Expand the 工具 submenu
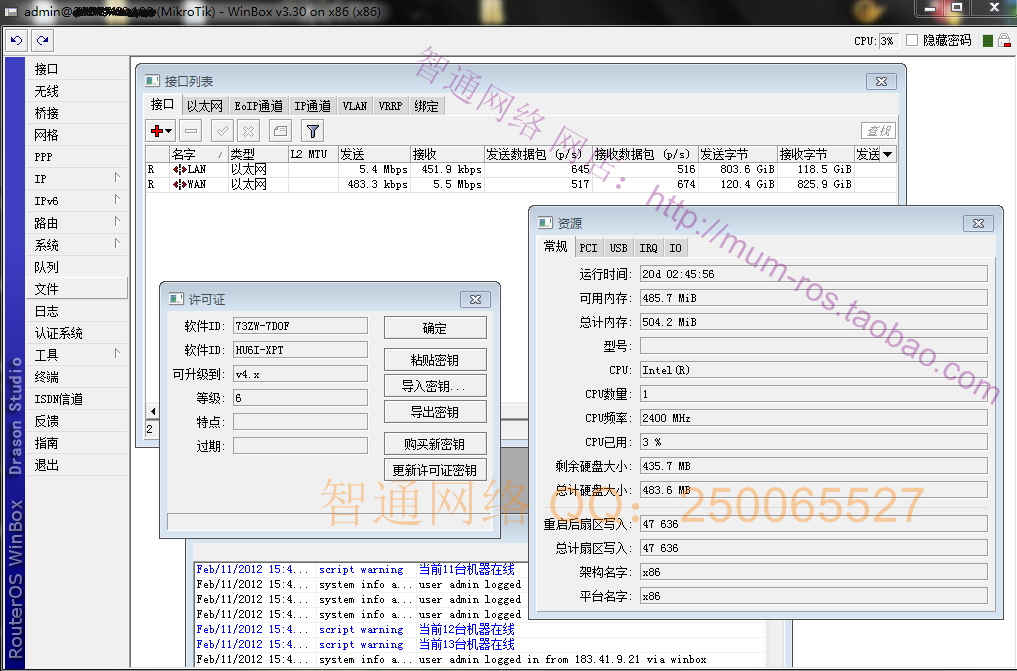 46,354
